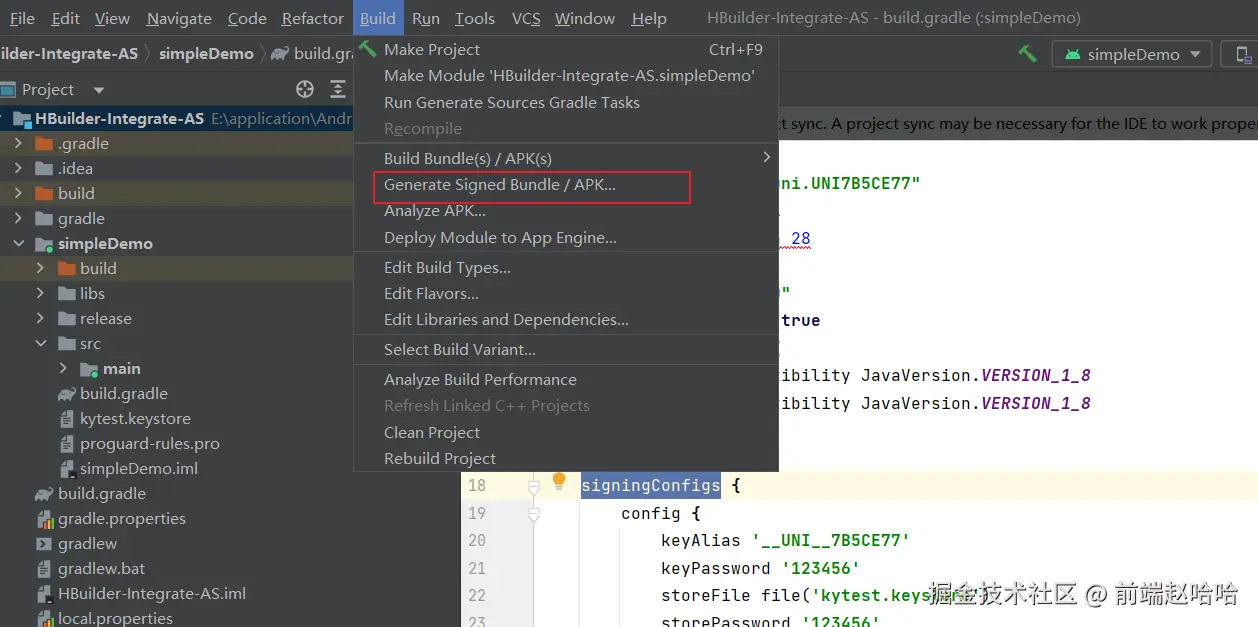1258x627 pixels.
Task: Open the Help menu
Action: coord(649,18)
